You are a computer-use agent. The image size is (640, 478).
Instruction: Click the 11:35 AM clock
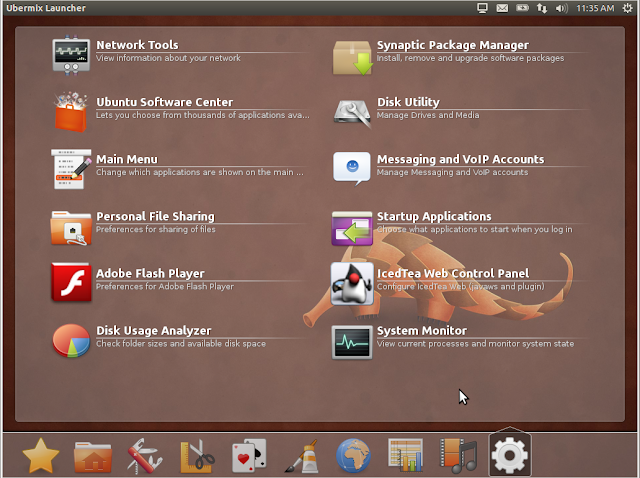coord(595,8)
